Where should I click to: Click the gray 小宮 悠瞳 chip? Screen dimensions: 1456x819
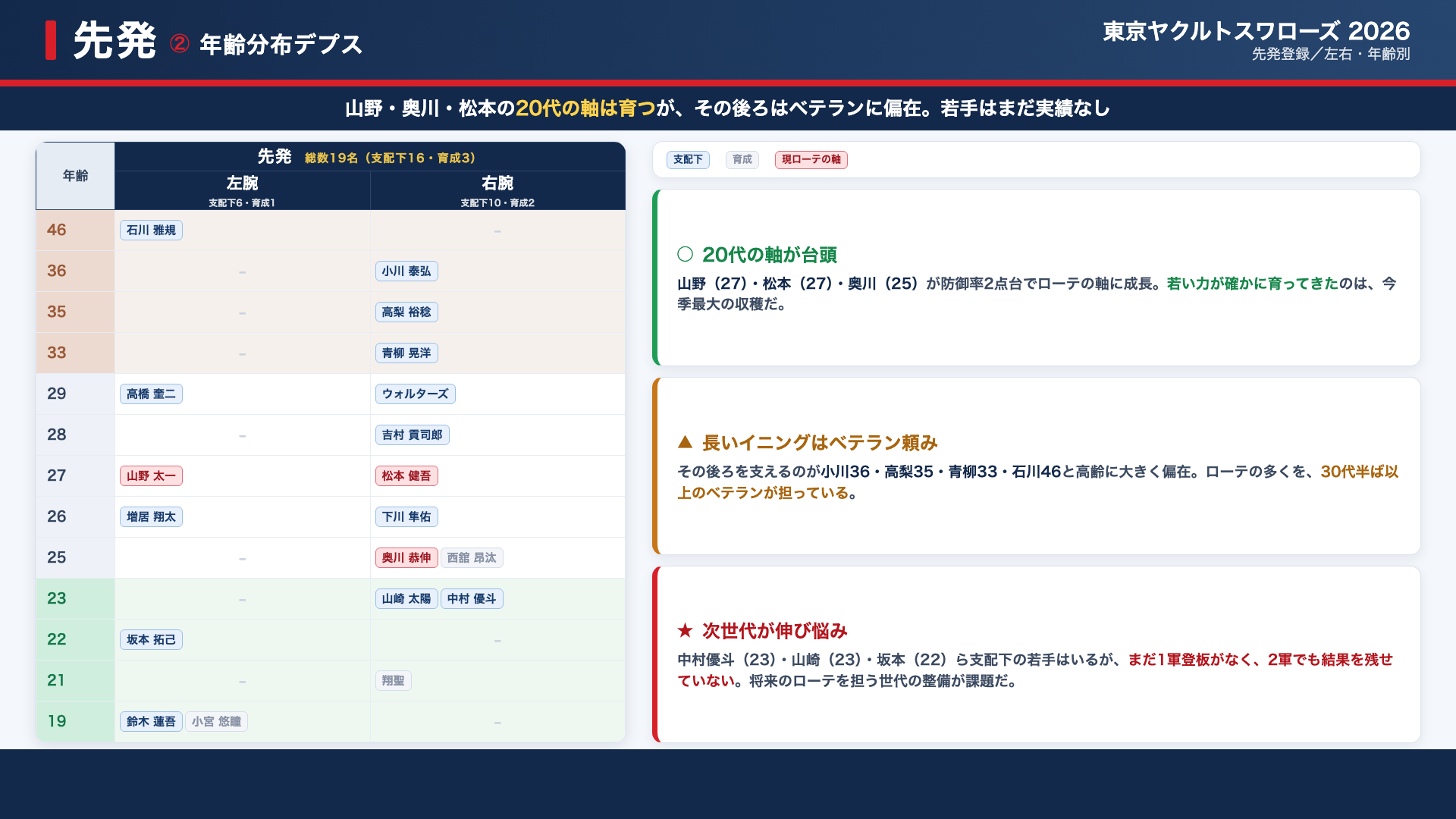(216, 722)
